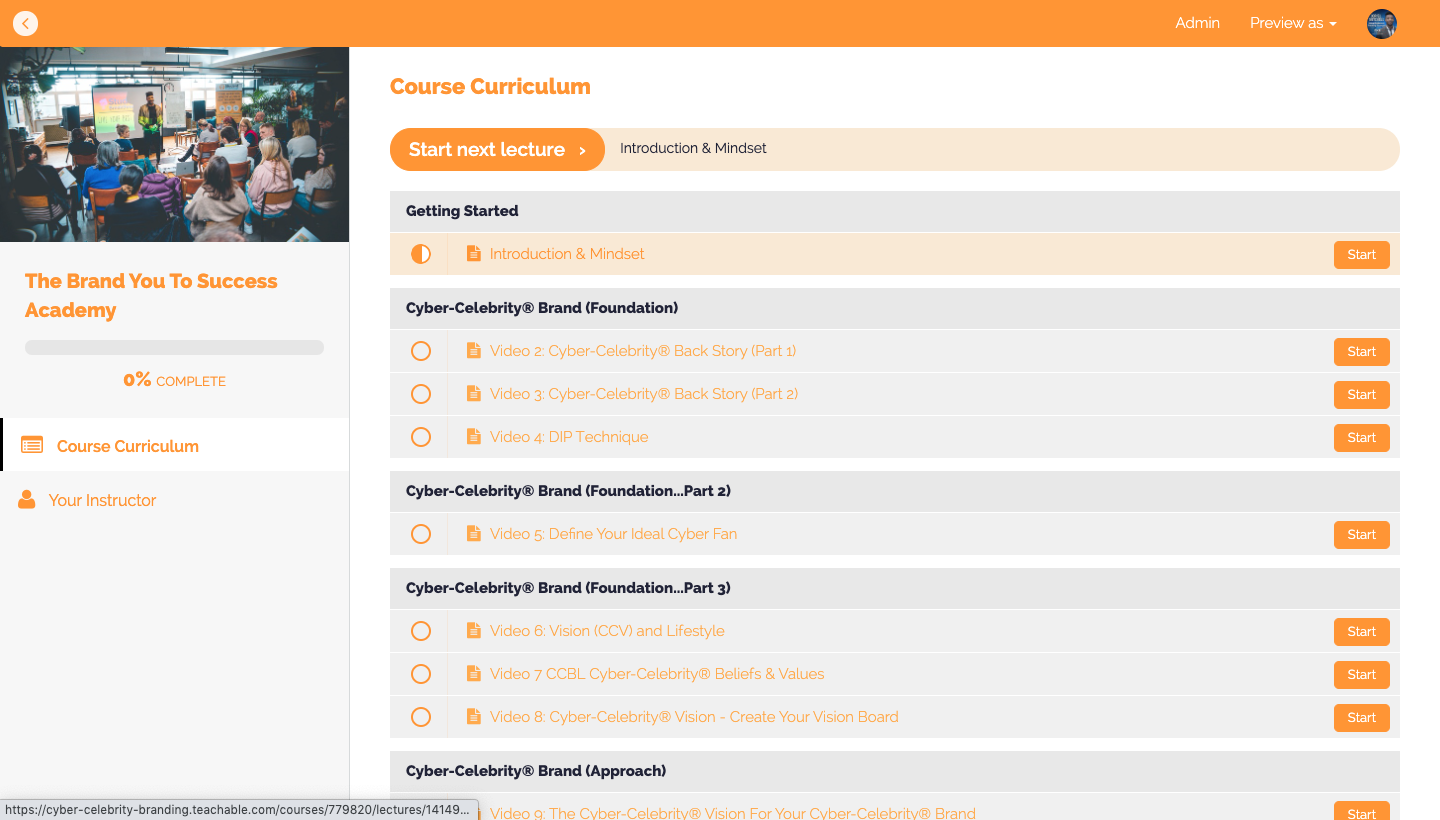Click The Brand You To Success Academy title
Viewport: 1440px width, 820px height.
[x=151, y=295]
